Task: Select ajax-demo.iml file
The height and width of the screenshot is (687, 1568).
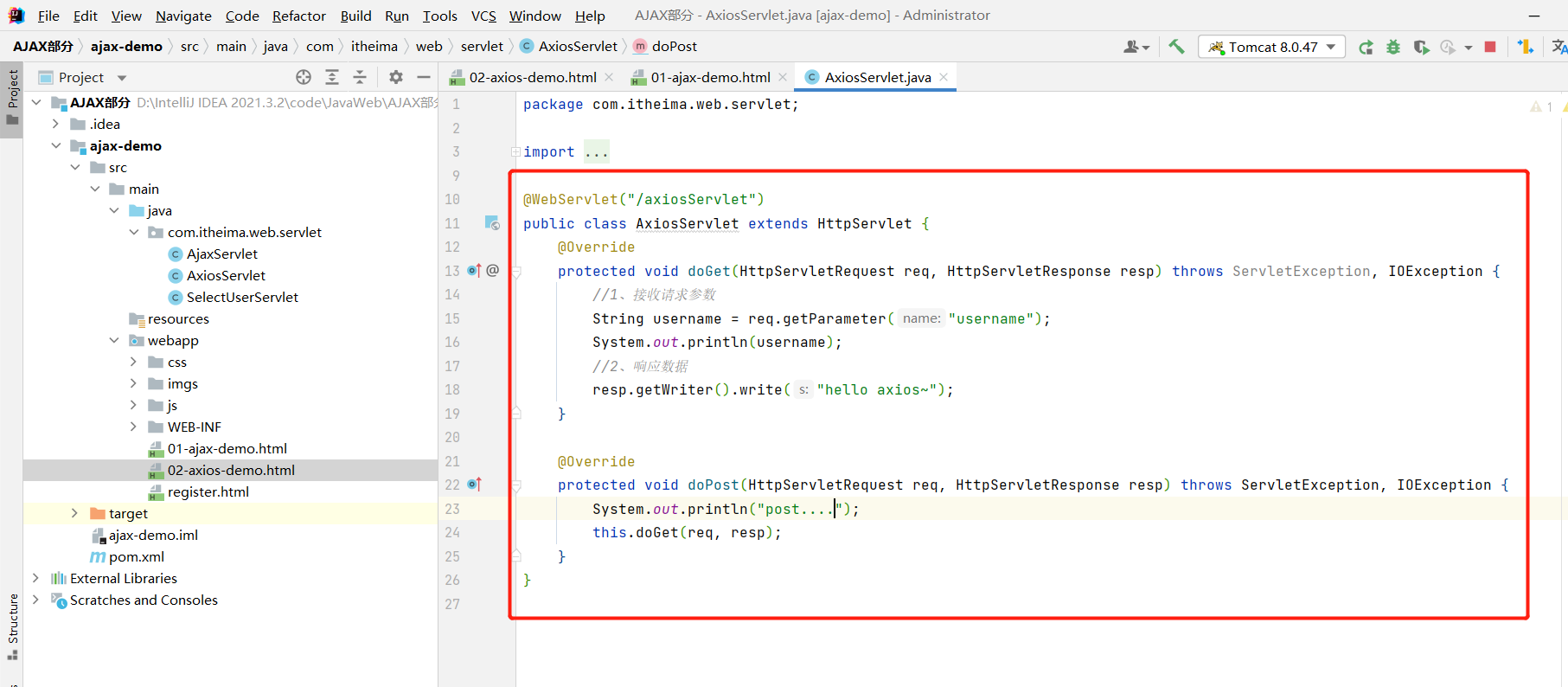Action: tap(153, 535)
